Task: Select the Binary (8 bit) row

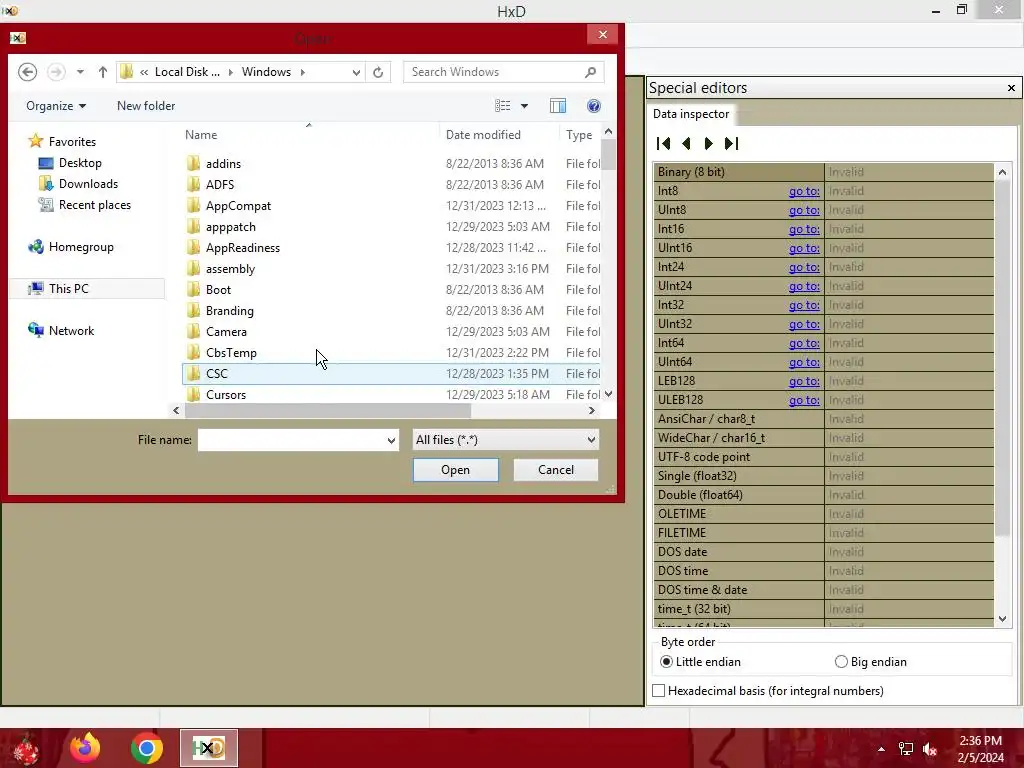Action: [x=824, y=172]
